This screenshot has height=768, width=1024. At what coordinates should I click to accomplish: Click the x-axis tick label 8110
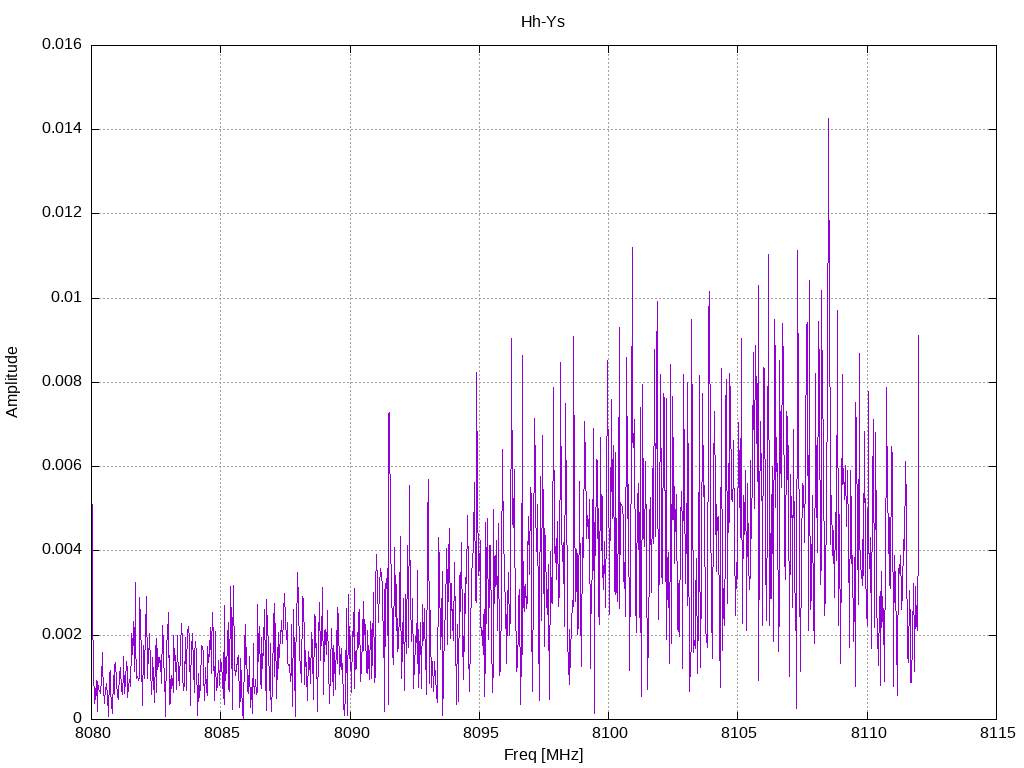pyautogui.click(x=868, y=733)
